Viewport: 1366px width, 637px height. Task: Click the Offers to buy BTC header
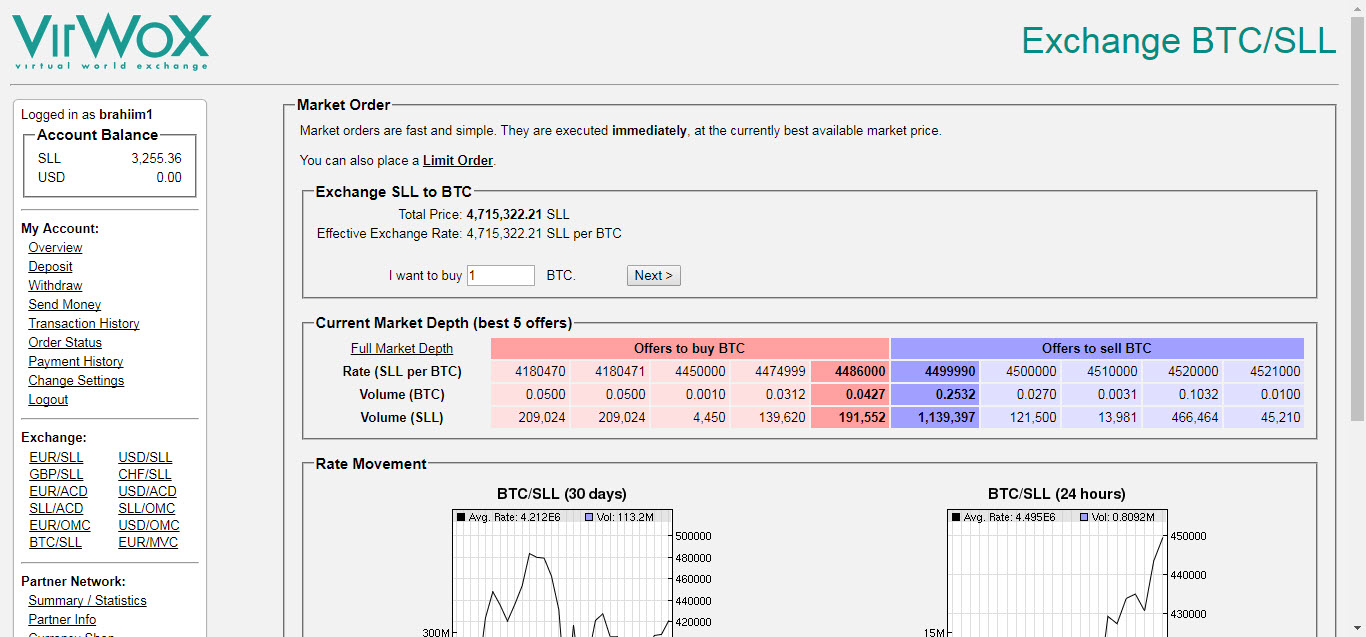pyautogui.click(x=690, y=349)
